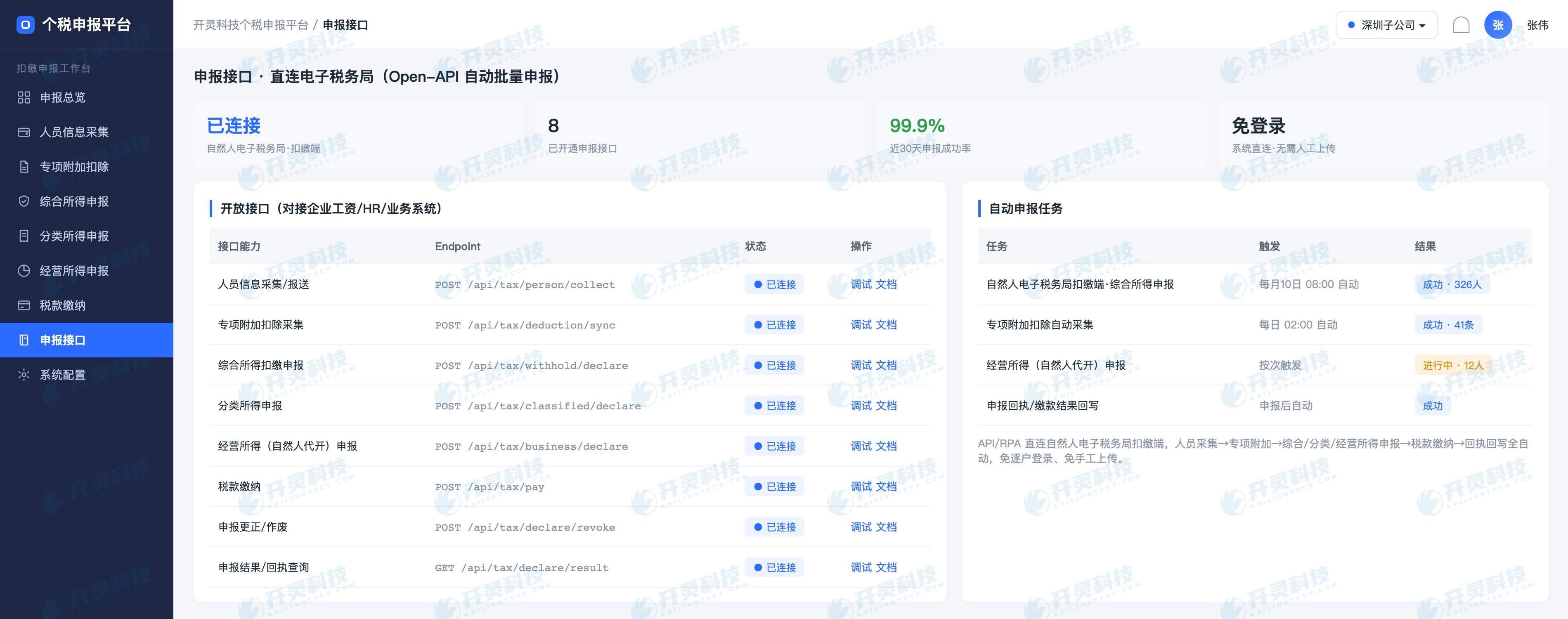The image size is (1568, 619).
Task: Click endpoint POST /api/tax/business/declare
Action: pyautogui.click(x=531, y=446)
